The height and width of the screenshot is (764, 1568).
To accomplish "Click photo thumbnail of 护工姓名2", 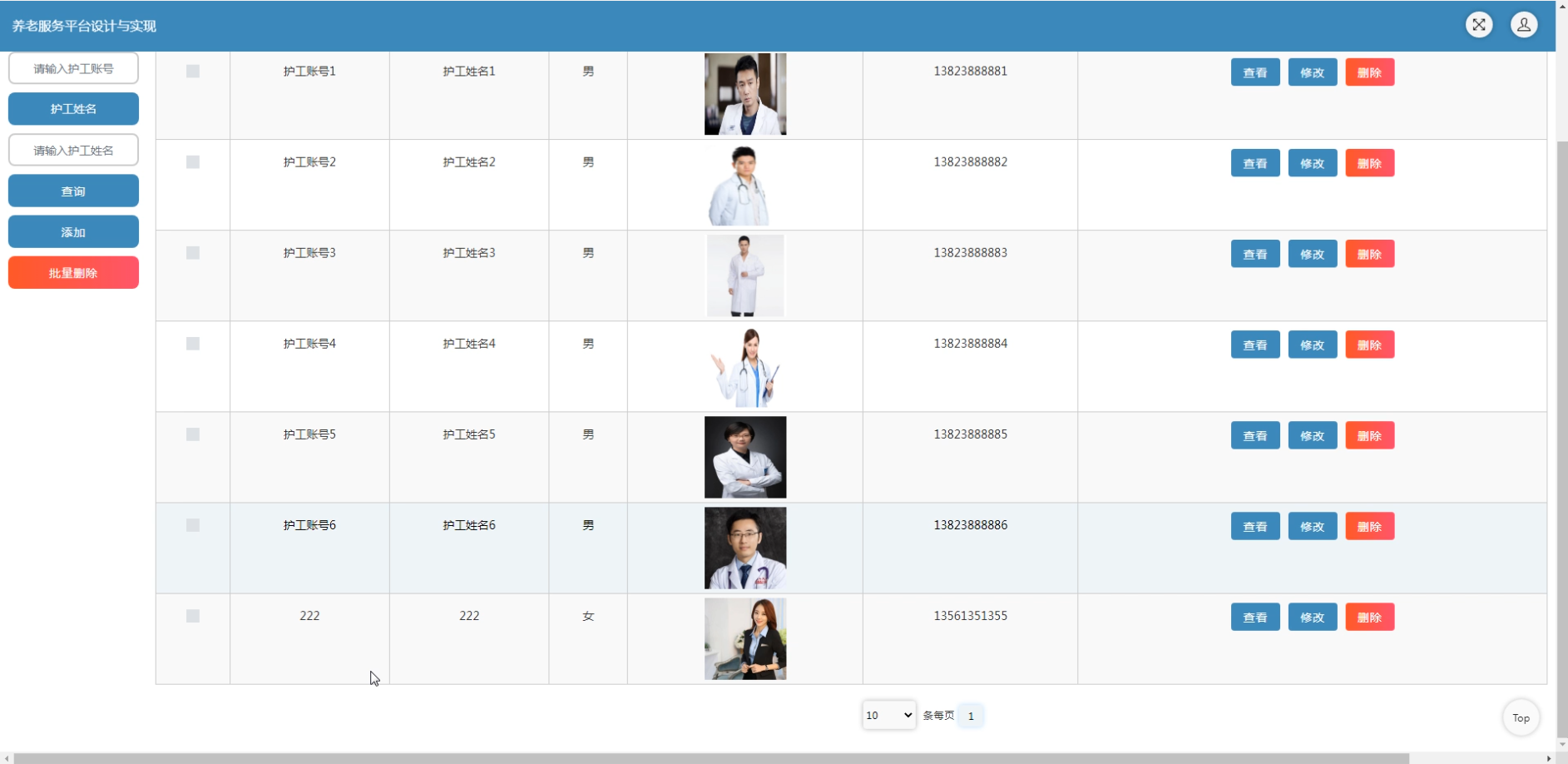I will click(x=745, y=185).
